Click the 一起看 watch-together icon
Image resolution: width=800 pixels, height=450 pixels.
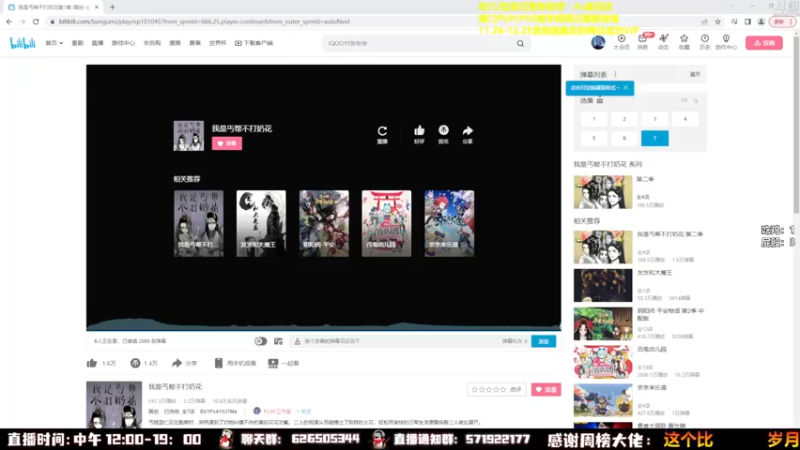click(x=273, y=363)
